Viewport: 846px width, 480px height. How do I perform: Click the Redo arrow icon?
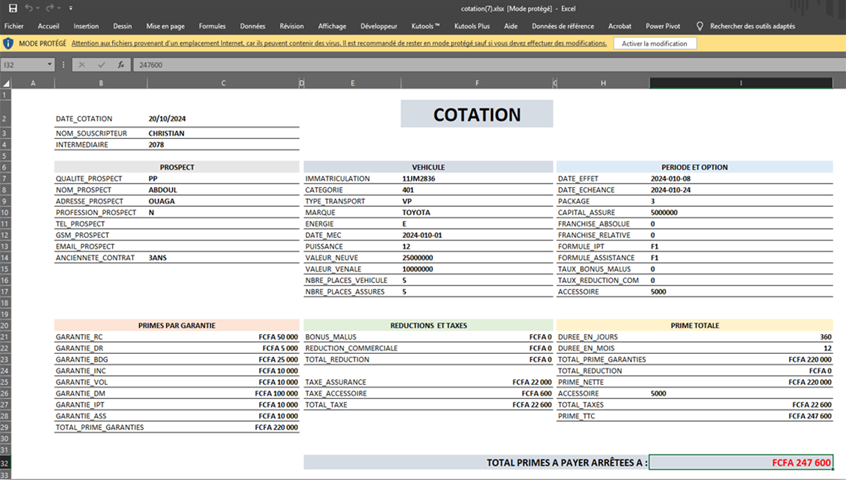pos(52,7)
